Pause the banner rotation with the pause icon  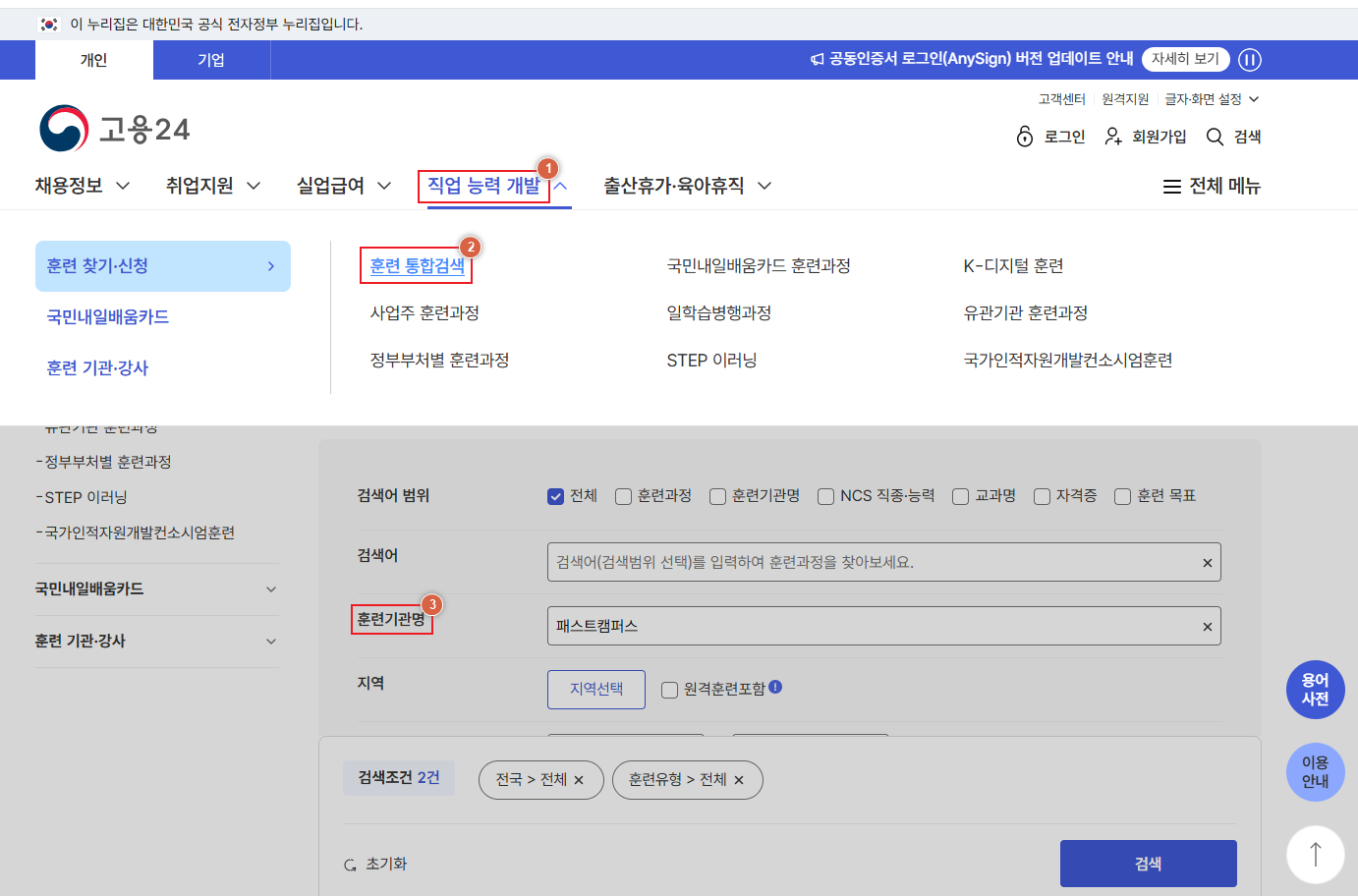tap(1250, 59)
